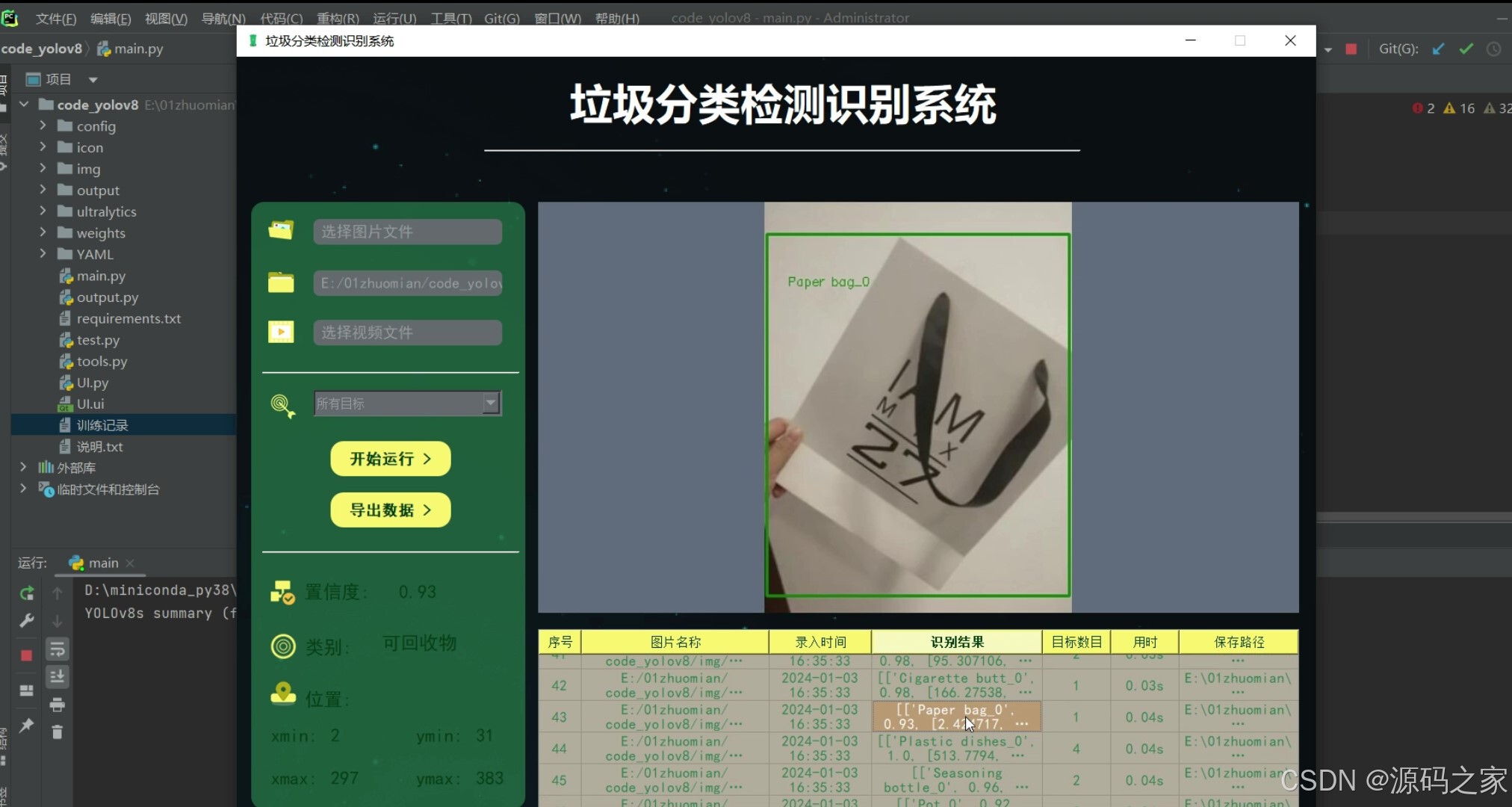
Task: Expand the 外部库 external libraries node
Action: coord(23,467)
